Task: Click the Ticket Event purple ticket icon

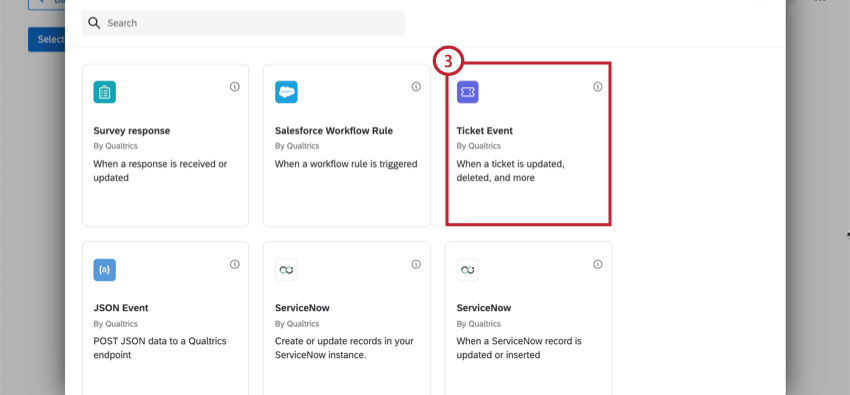Action: click(x=468, y=92)
